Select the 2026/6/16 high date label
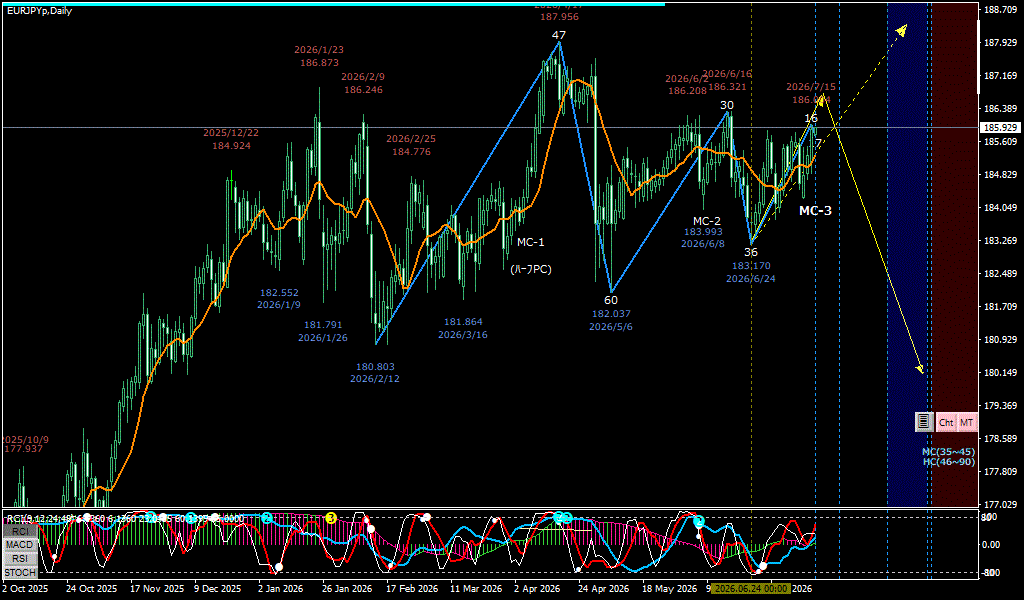This screenshot has width=1024, height=600. point(728,74)
